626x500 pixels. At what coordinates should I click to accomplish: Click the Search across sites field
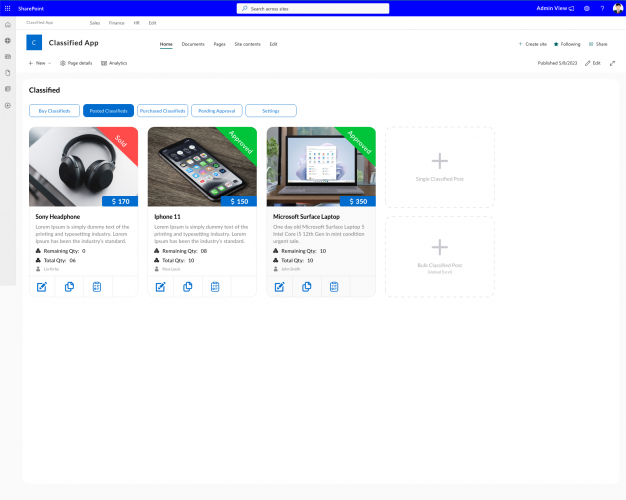coord(313,8)
